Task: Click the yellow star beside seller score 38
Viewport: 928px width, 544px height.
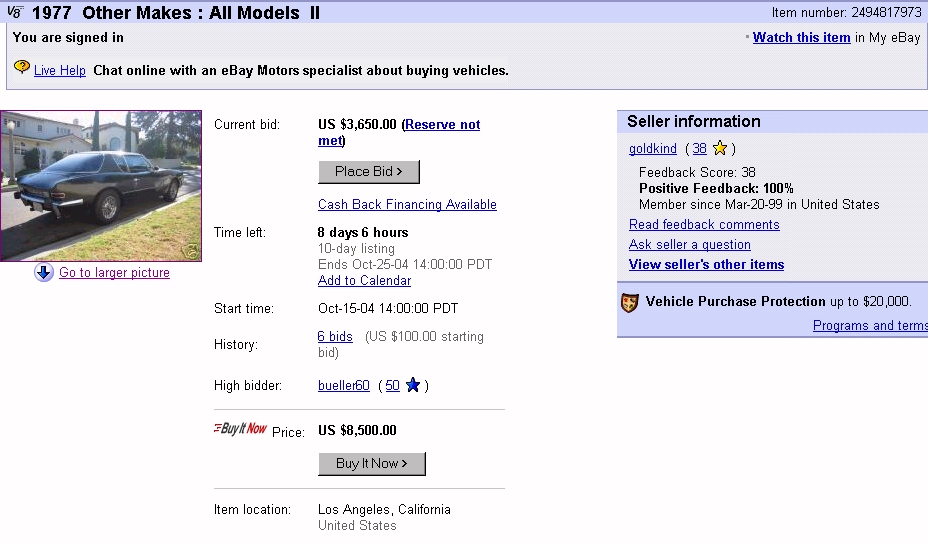Action: (720, 149)
